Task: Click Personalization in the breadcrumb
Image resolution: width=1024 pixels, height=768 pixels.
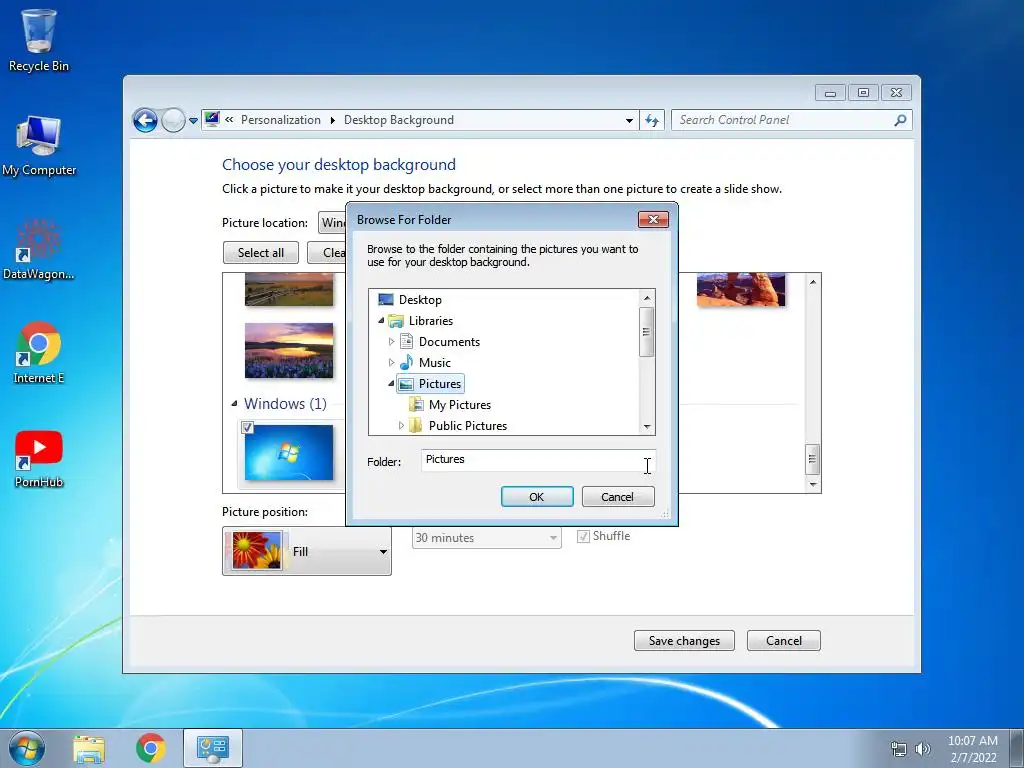Action: tap(281, 120)
